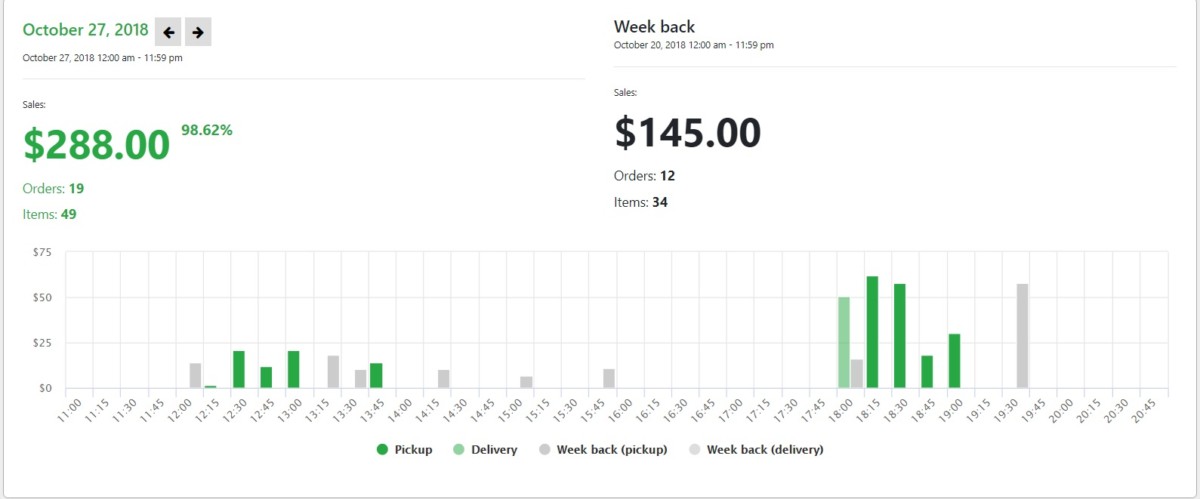Toggle Pickup series in chart legend
This screenshot has width=1200, height=499.
[x=404, y=450]
